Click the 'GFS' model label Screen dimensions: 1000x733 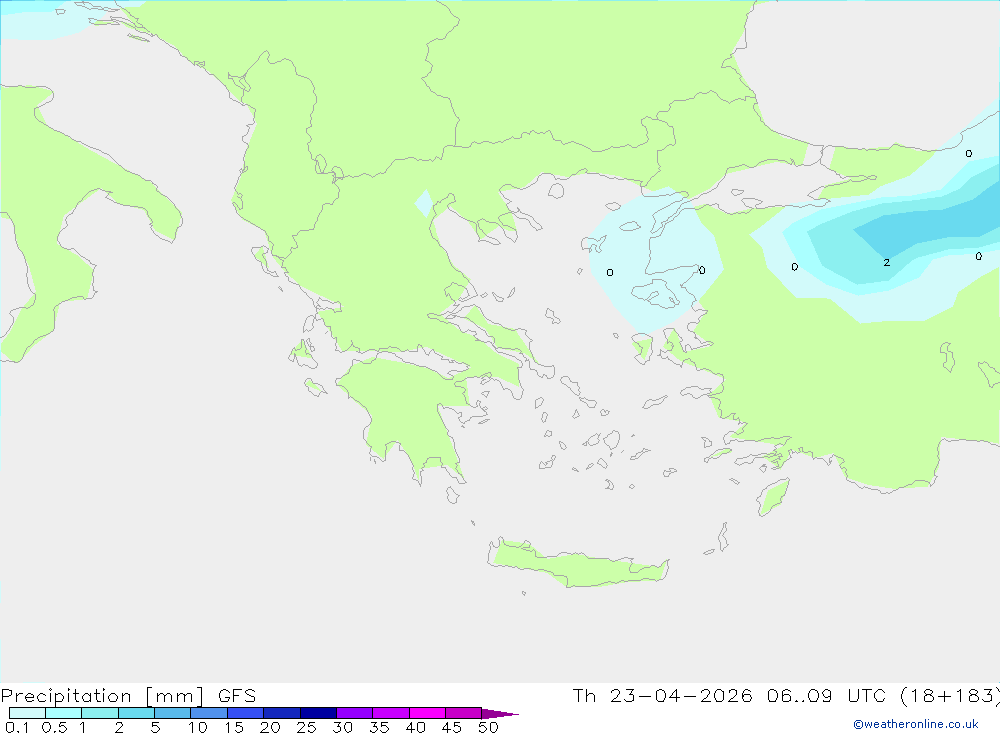[237, 695]
